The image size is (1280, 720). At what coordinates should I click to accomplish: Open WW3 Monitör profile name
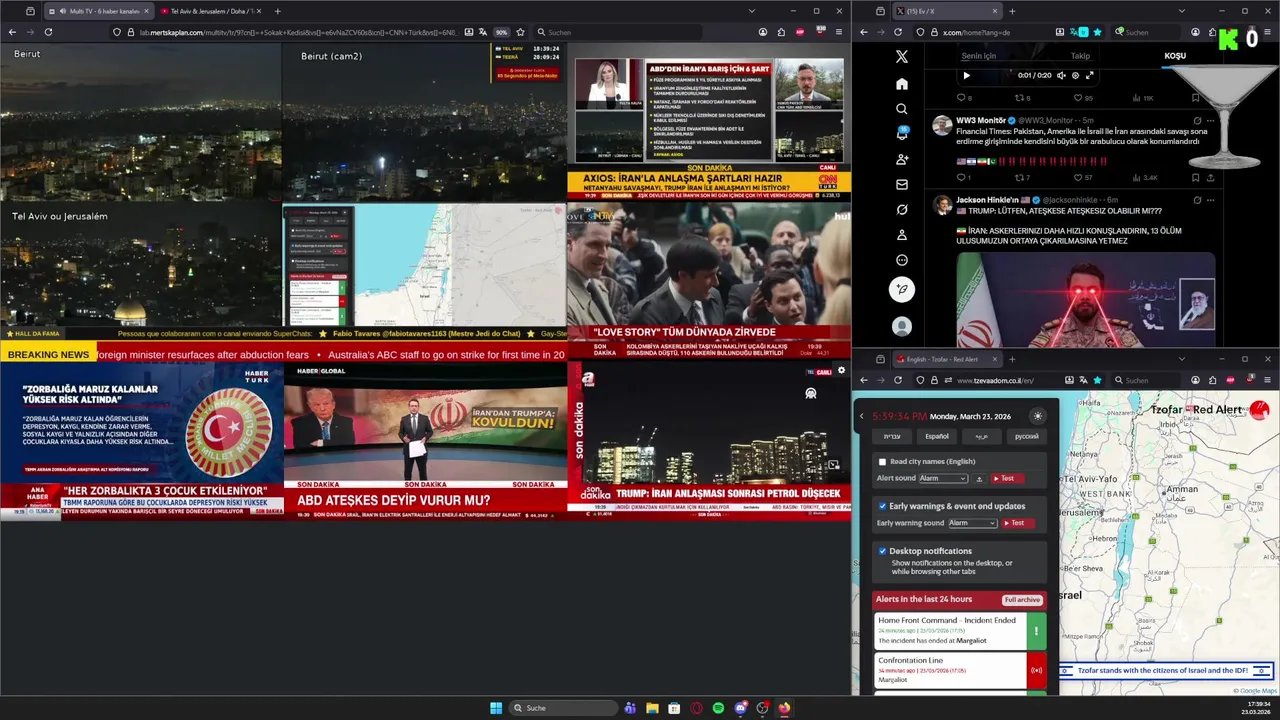981,120
